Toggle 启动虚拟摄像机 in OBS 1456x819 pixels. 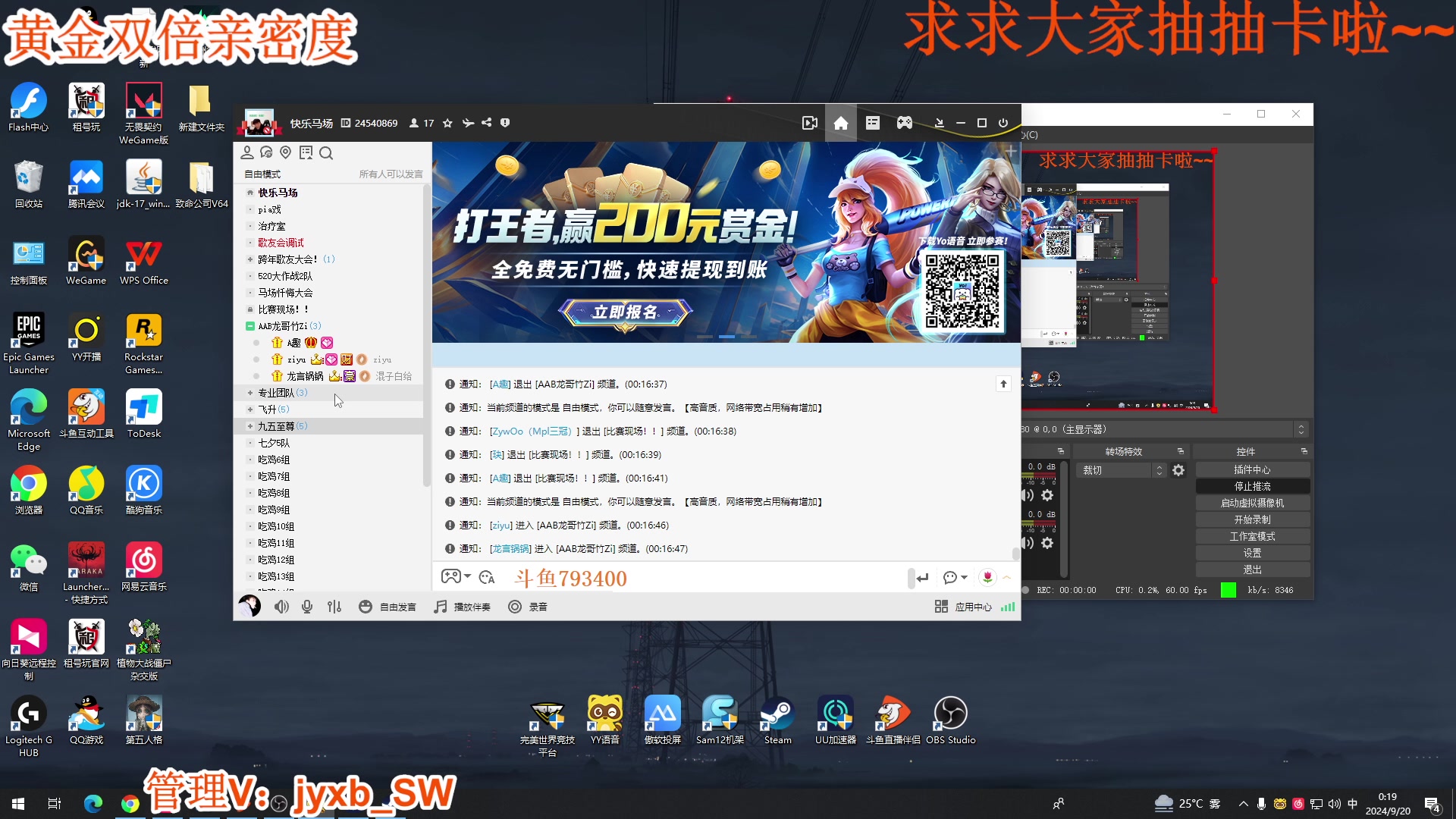coord(1252,503)
